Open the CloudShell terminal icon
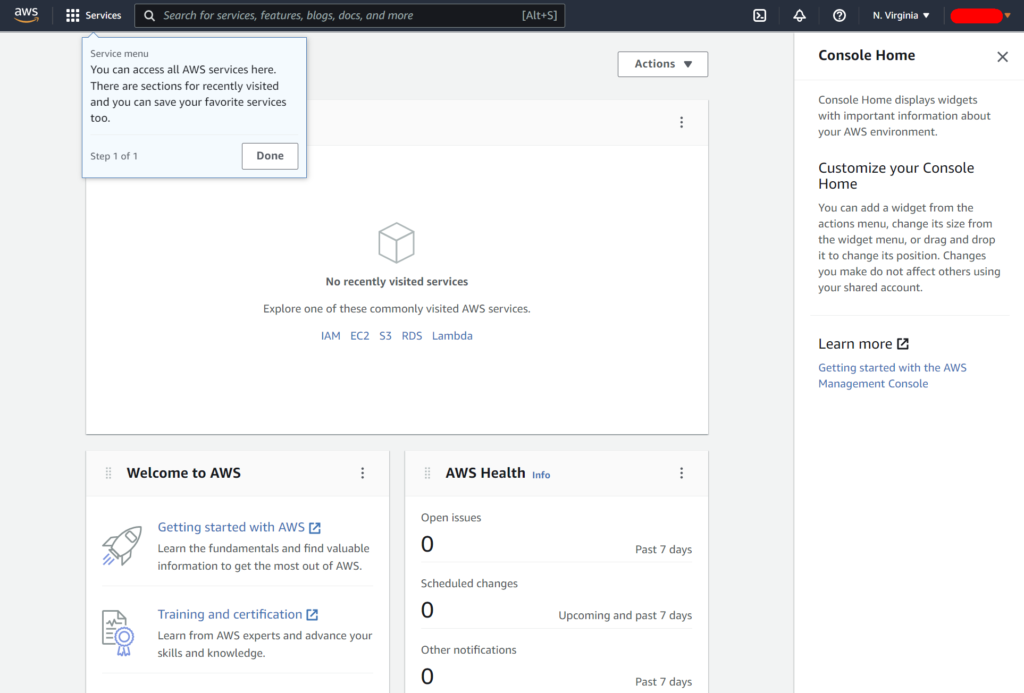 coord(760,15)
